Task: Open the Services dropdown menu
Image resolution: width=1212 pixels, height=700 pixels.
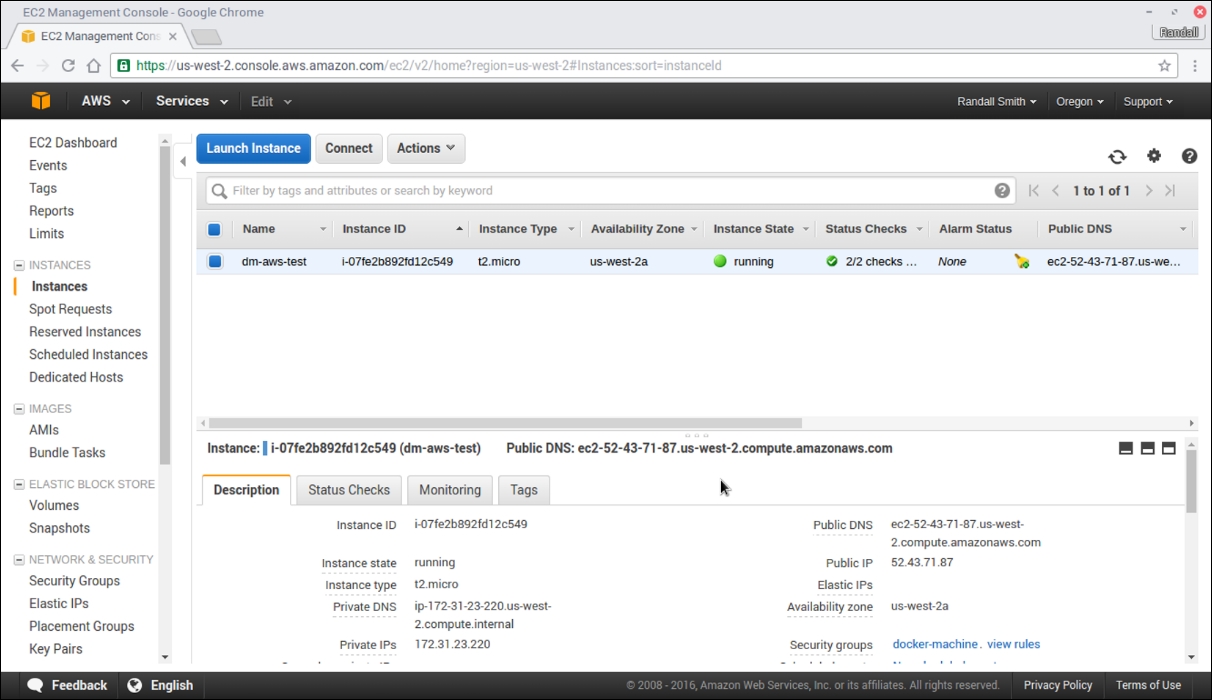Action: click(x=192, y=101)
